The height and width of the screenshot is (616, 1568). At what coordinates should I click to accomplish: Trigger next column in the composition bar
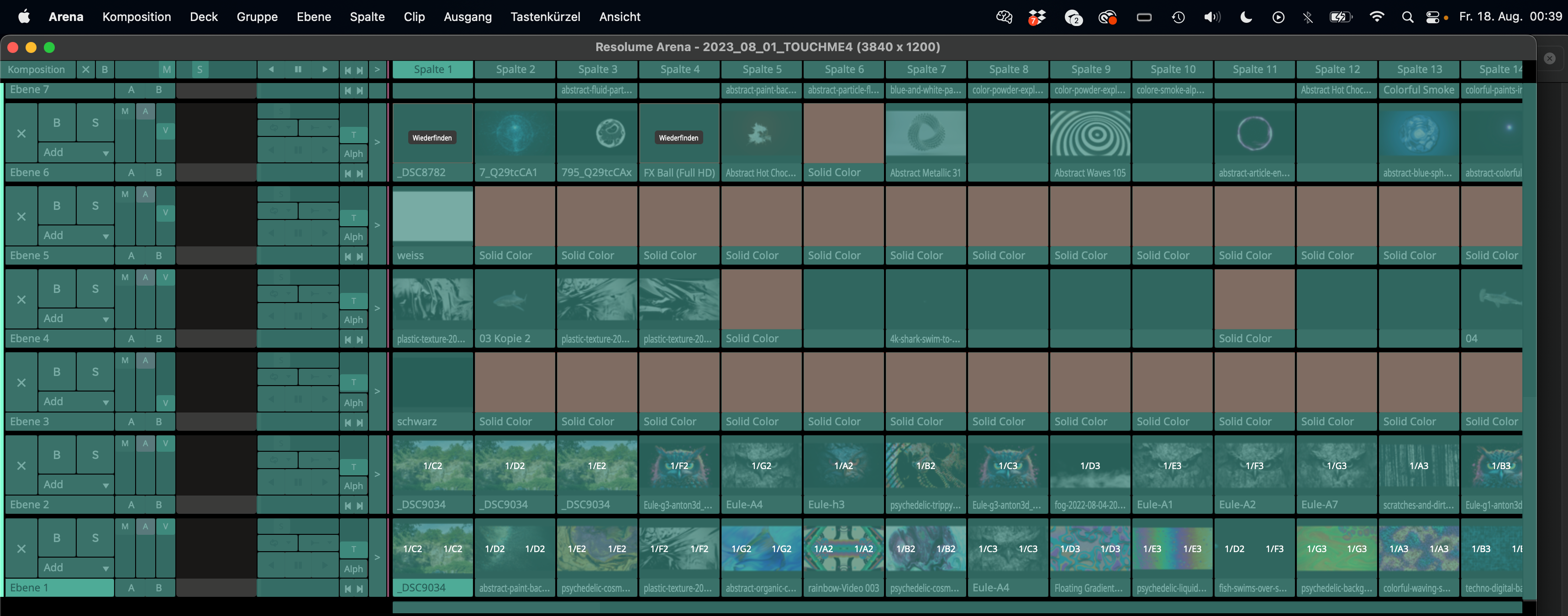tap(360, 70)
